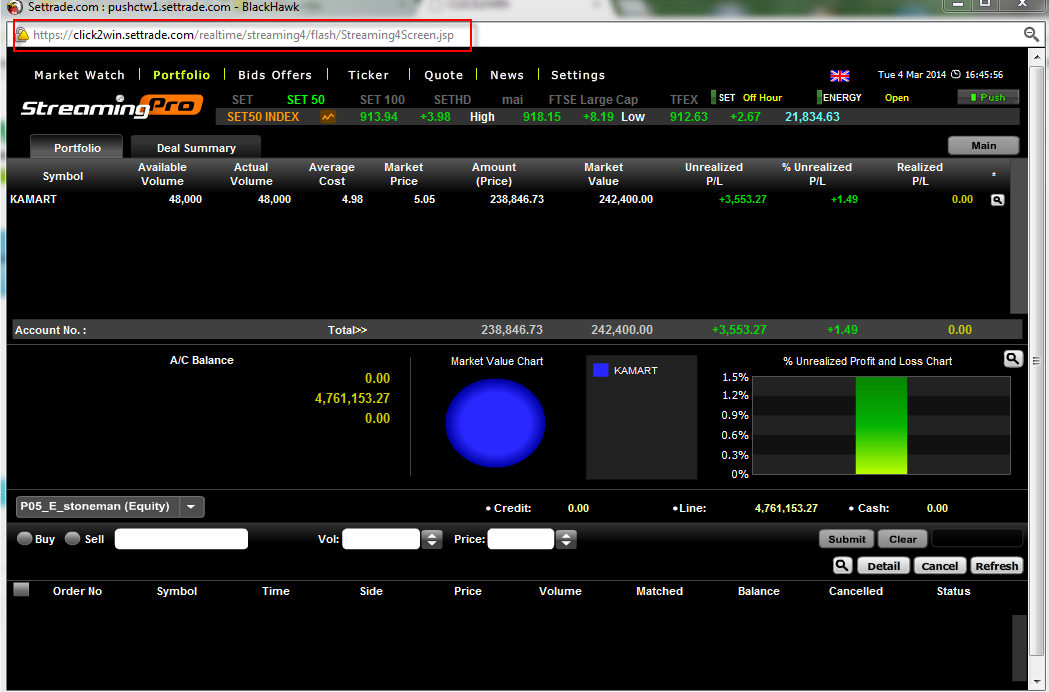The image size is (1049, 692).
Task: Click the +3,553.27 unrealized value for KAMART
Action: coord(743,199)
